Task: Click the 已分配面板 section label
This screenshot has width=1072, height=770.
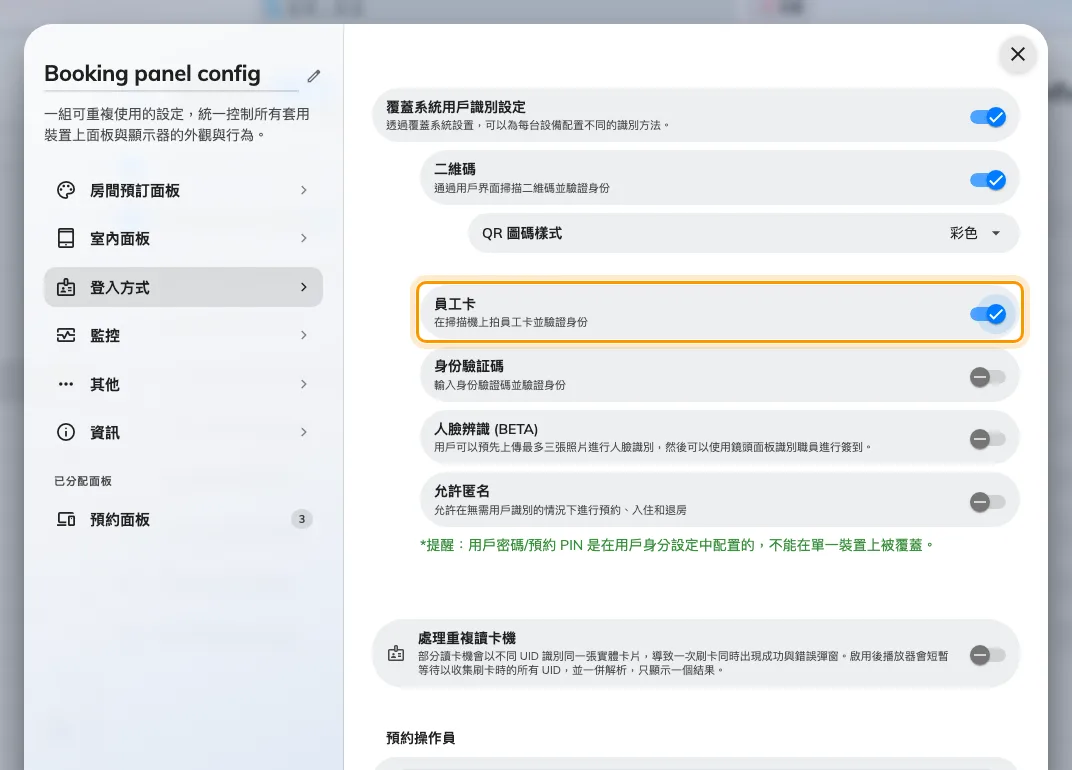Action: click(83, 481)
